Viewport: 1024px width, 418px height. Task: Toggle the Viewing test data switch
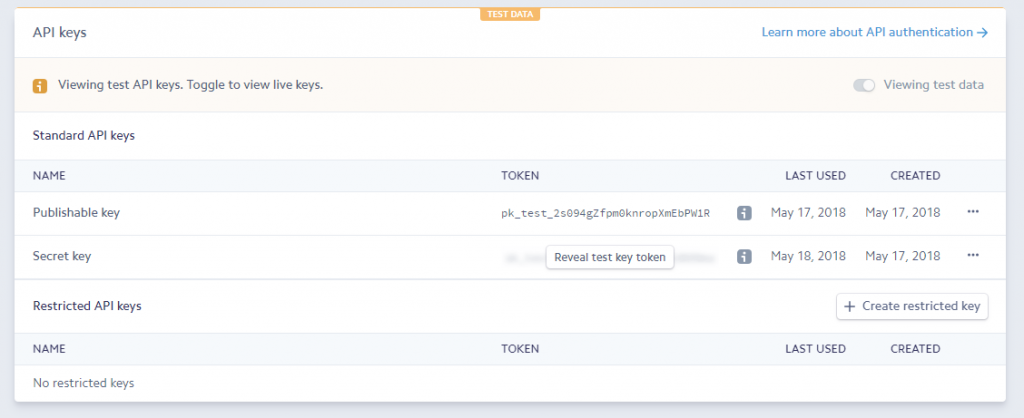864,85
